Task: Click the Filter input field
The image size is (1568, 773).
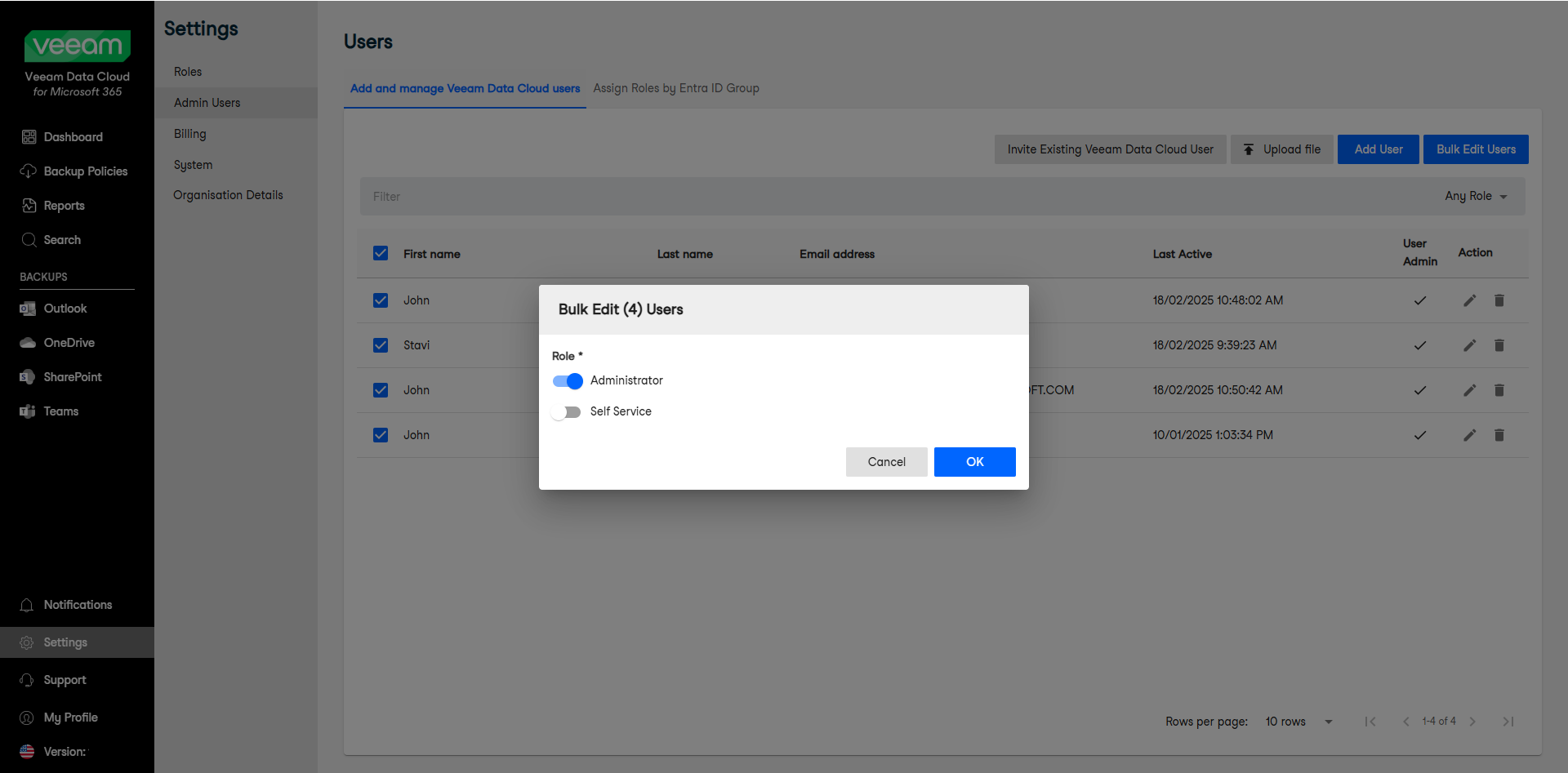Action: [898, 197]
